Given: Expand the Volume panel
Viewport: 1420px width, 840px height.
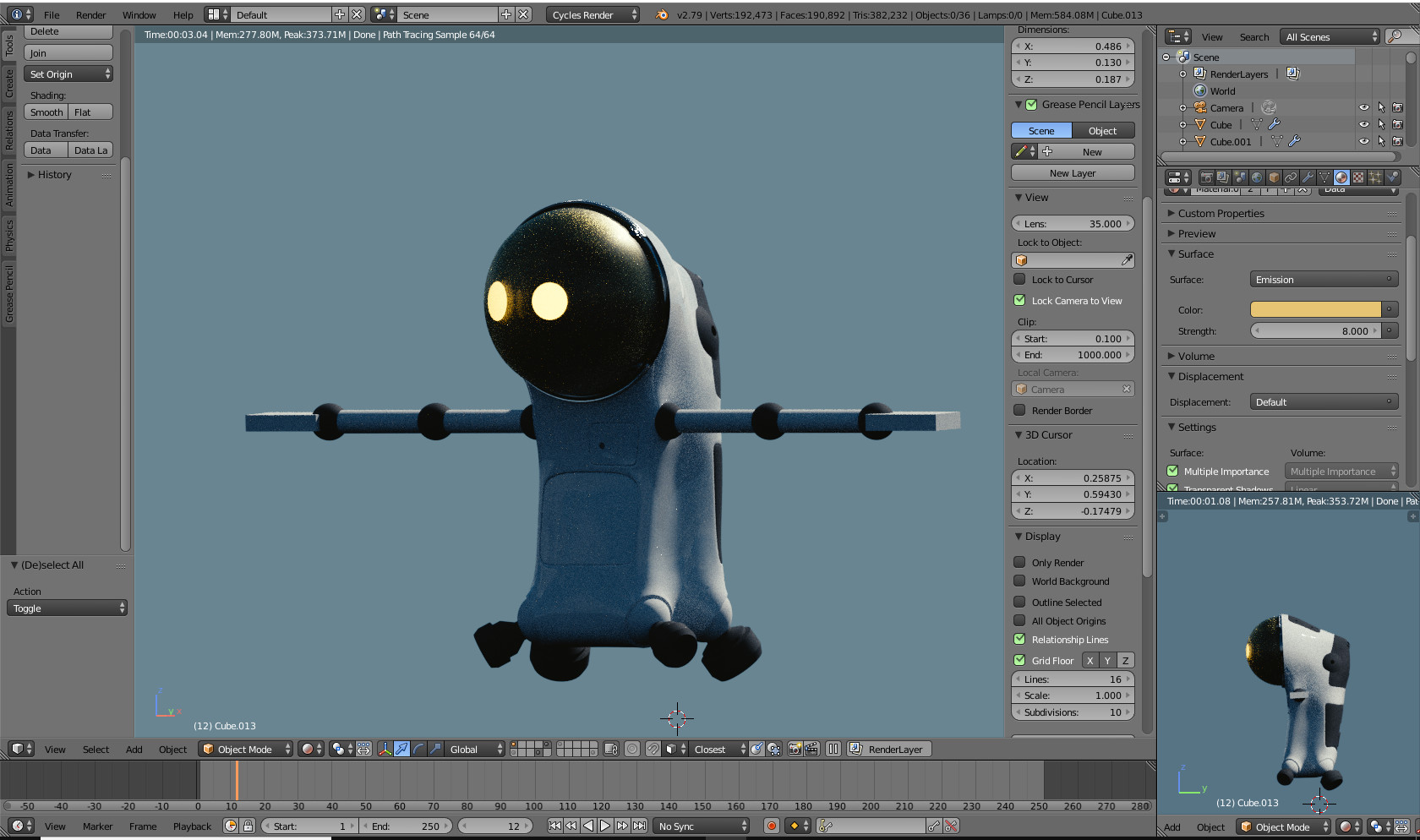Looking at the screenshot, I should coord(1196,356).
